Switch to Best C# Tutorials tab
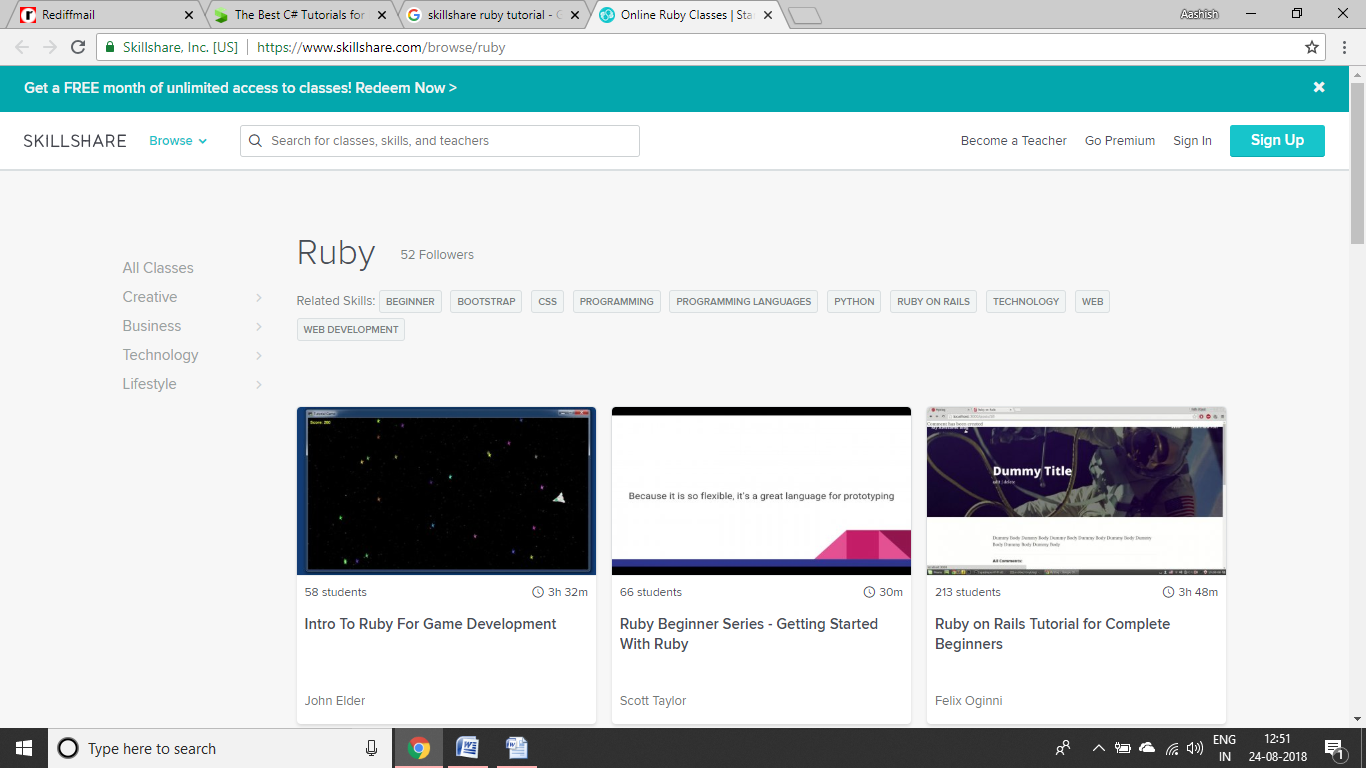 click(x=298, y=15)
